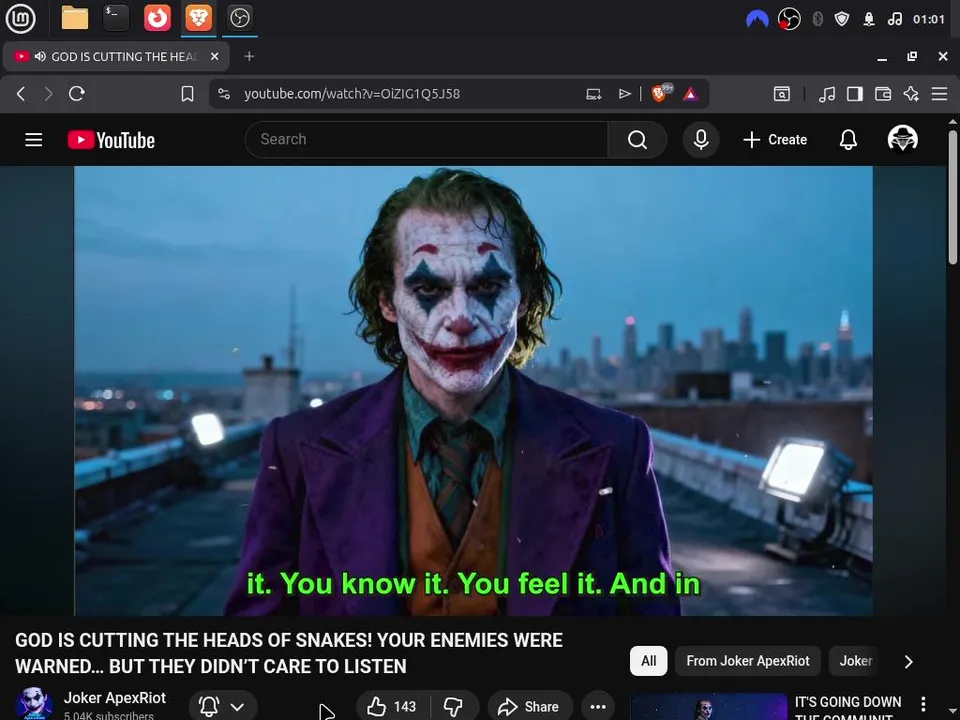
Task: Open the Brave main hamburger menu
Action: pos(939,94)
